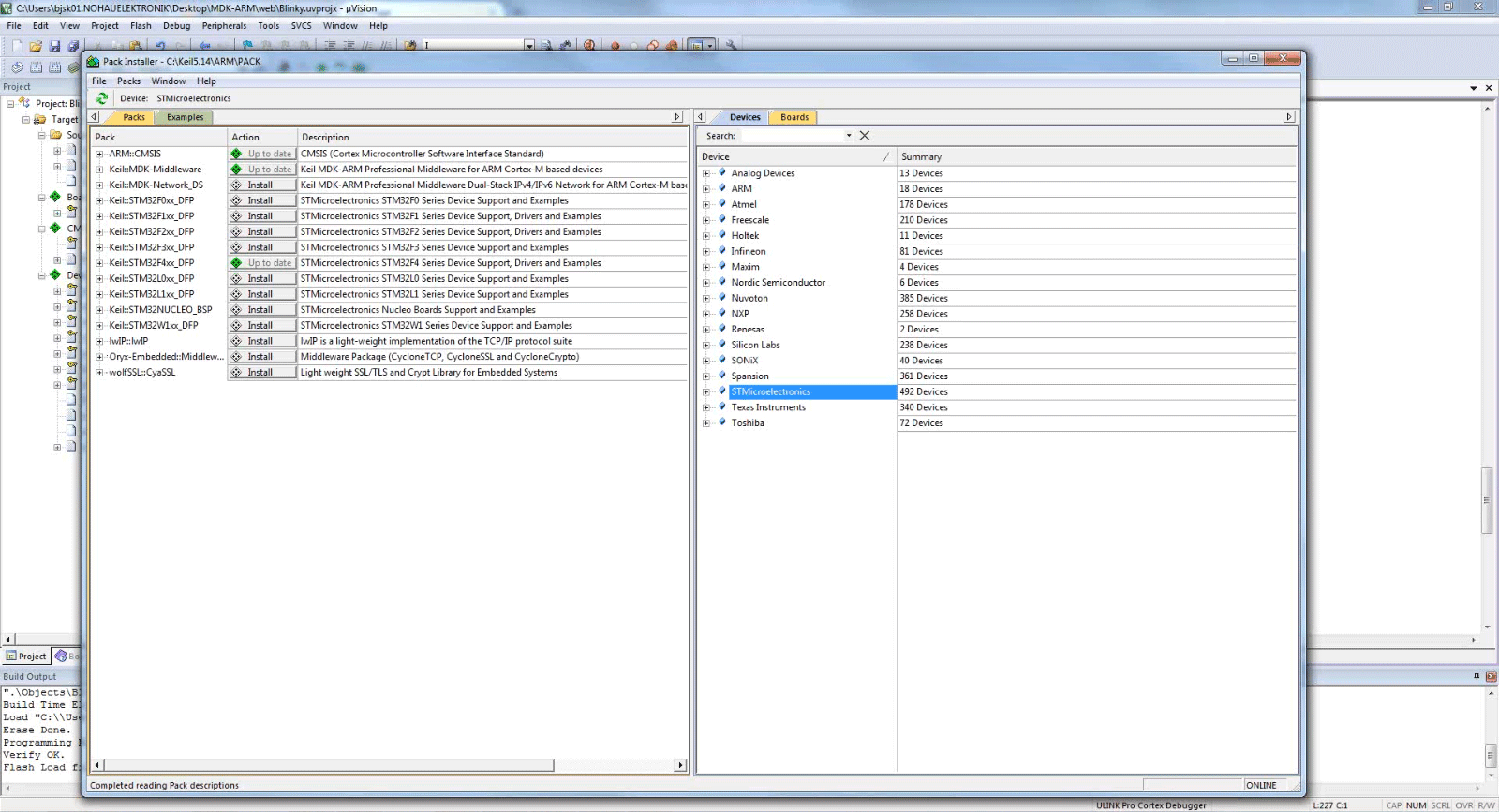The image size is (1499, 812).
Task: Install the Keil::STM32F1xx_DFP pack
Action: pyautogui.click(x=262, y=216)
